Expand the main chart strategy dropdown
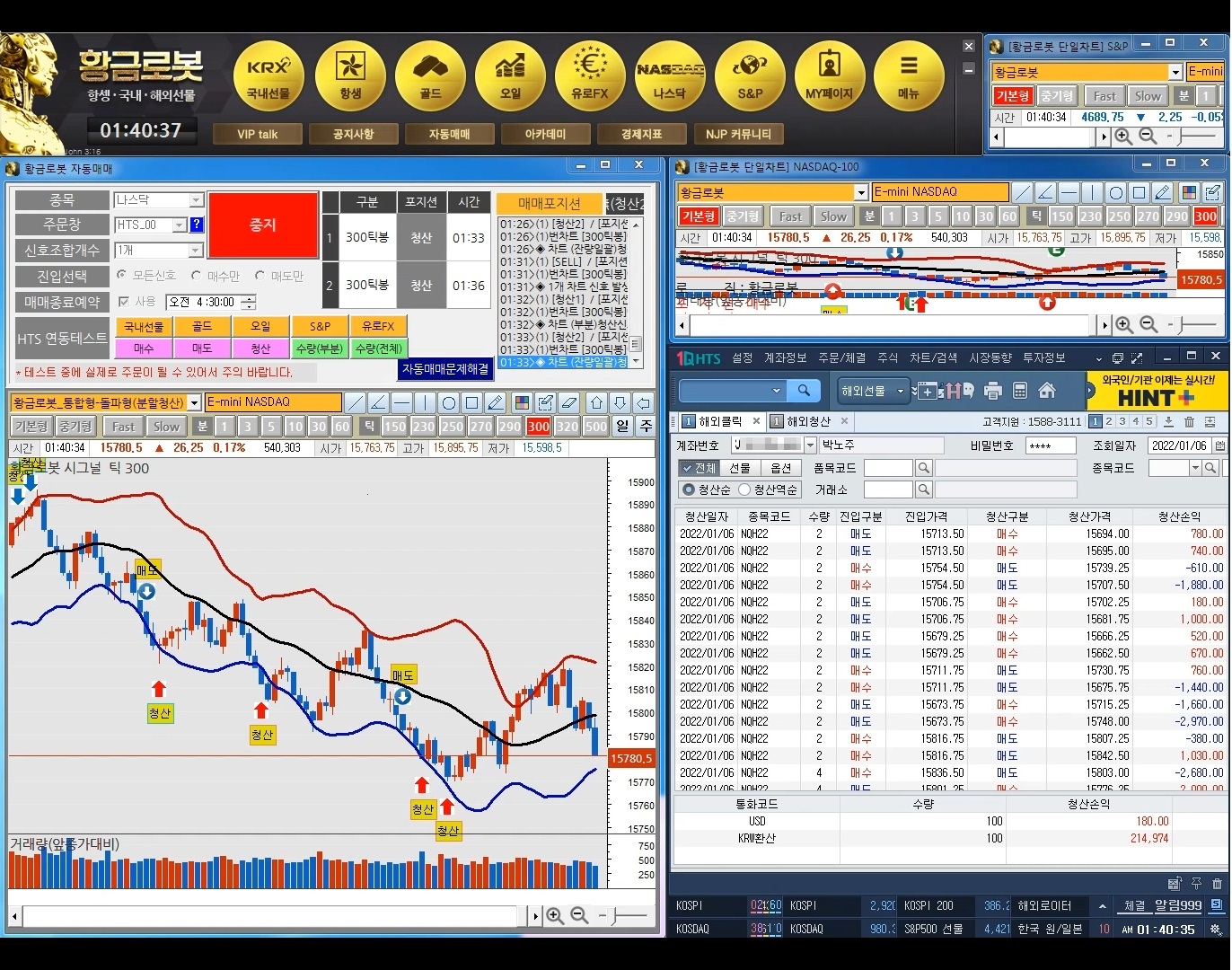1232x970 pixels. [194, 403]
